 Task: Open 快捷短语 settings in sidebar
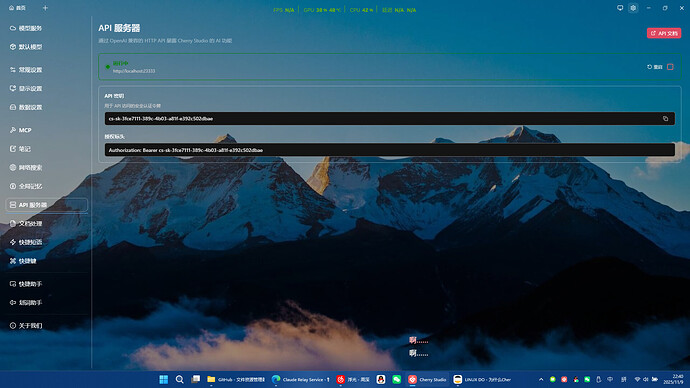click(x=26, y=242)
